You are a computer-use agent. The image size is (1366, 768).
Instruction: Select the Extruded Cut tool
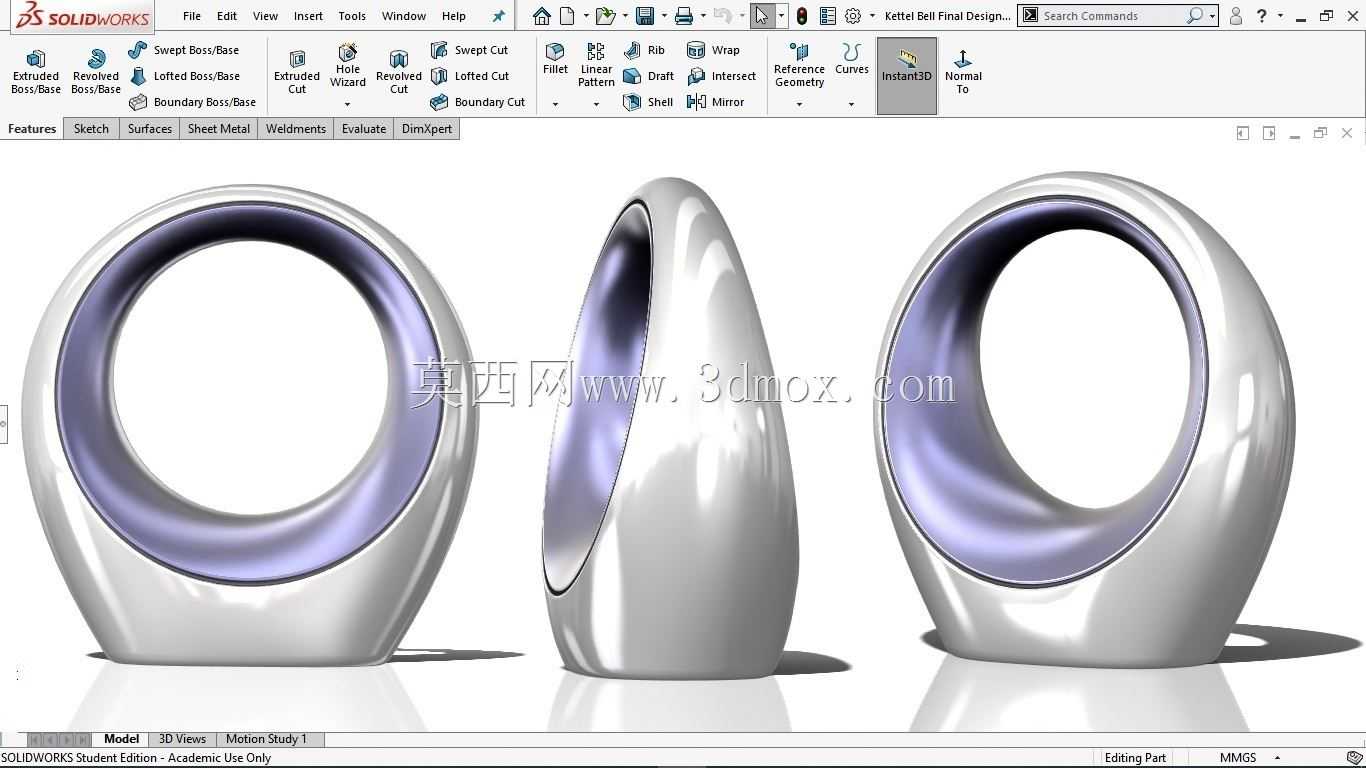click(x=297, y=72)
